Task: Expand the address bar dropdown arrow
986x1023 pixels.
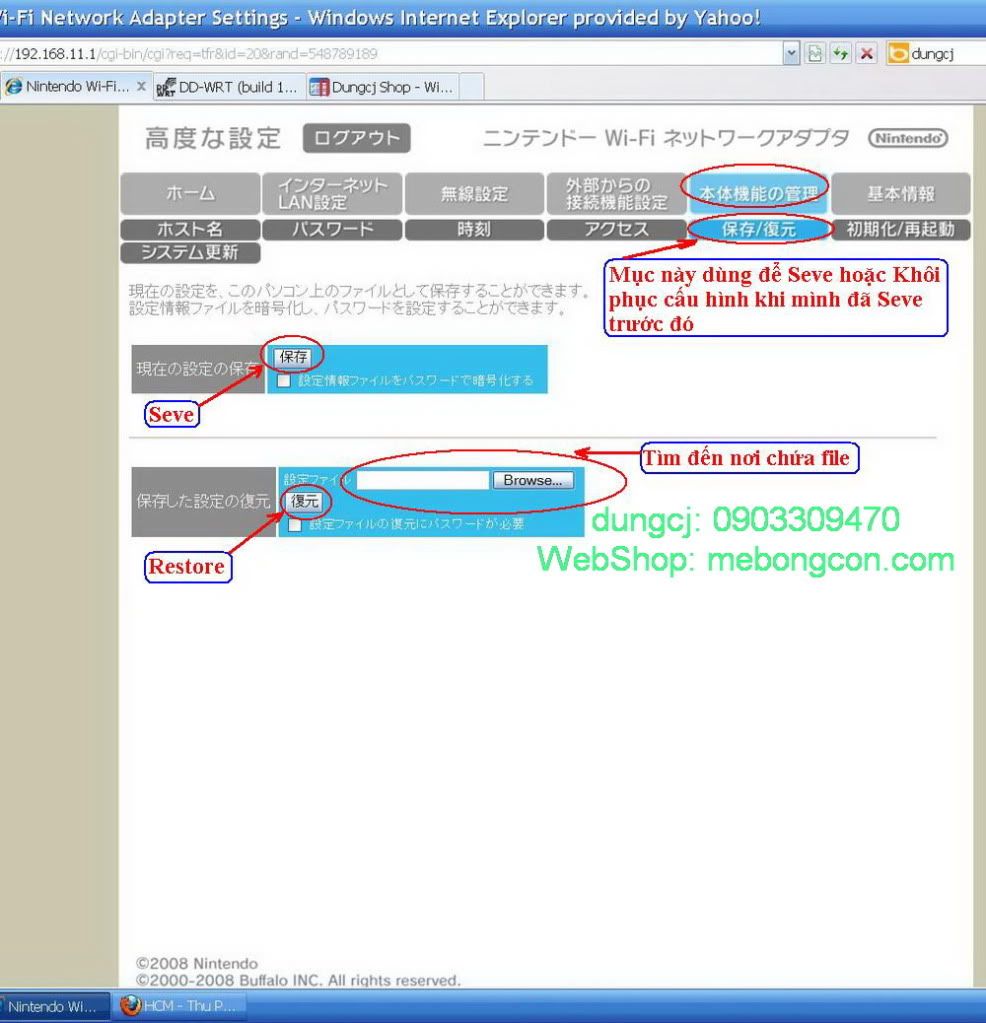Action: (792, 53)
